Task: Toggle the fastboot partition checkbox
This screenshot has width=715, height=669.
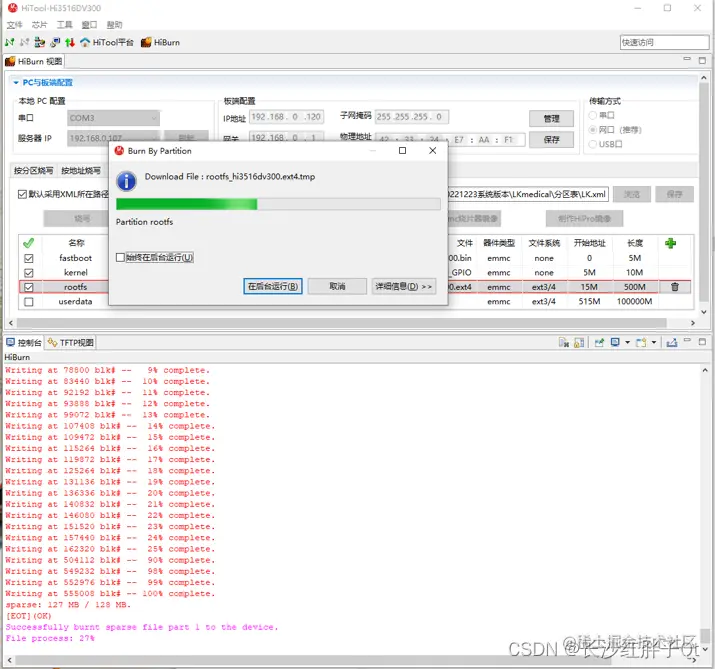Action: pos(29,258)
